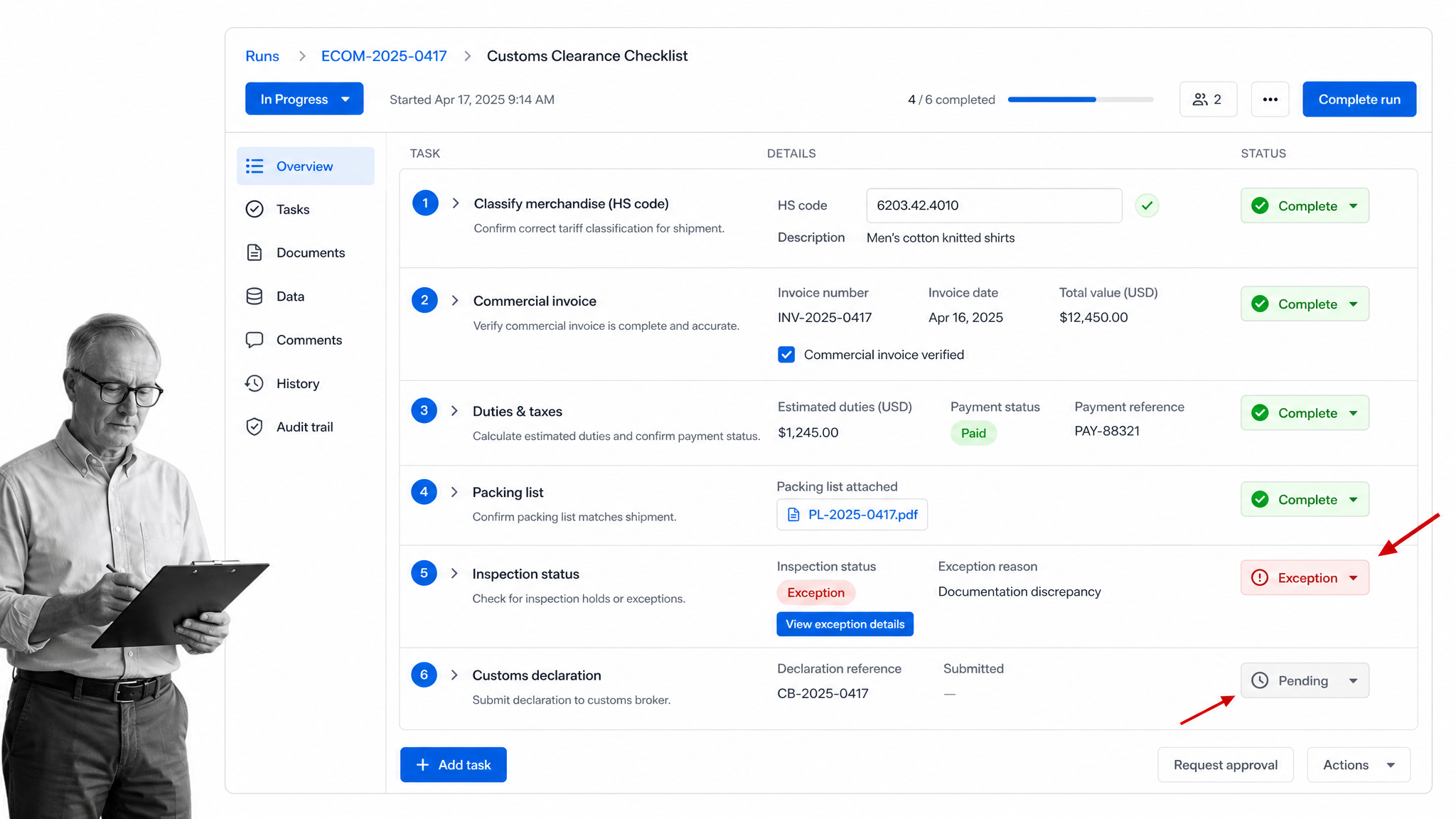Click invoice number INV-2025-0417
Image resolution: width=1456 pixels, height=819 pixels.
tap(825, 318)
